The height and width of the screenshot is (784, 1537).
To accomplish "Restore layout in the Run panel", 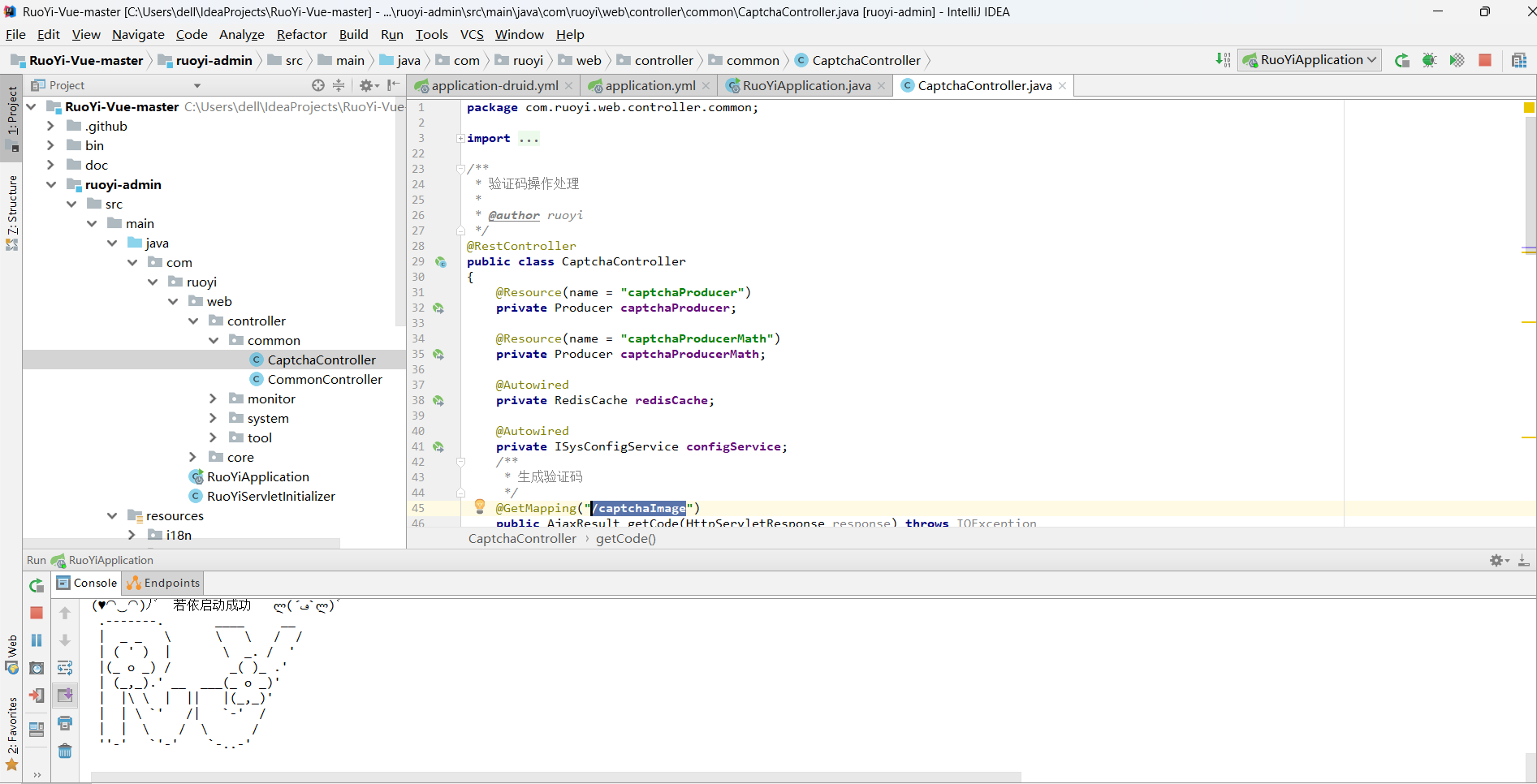I will (x=37, y=729).
